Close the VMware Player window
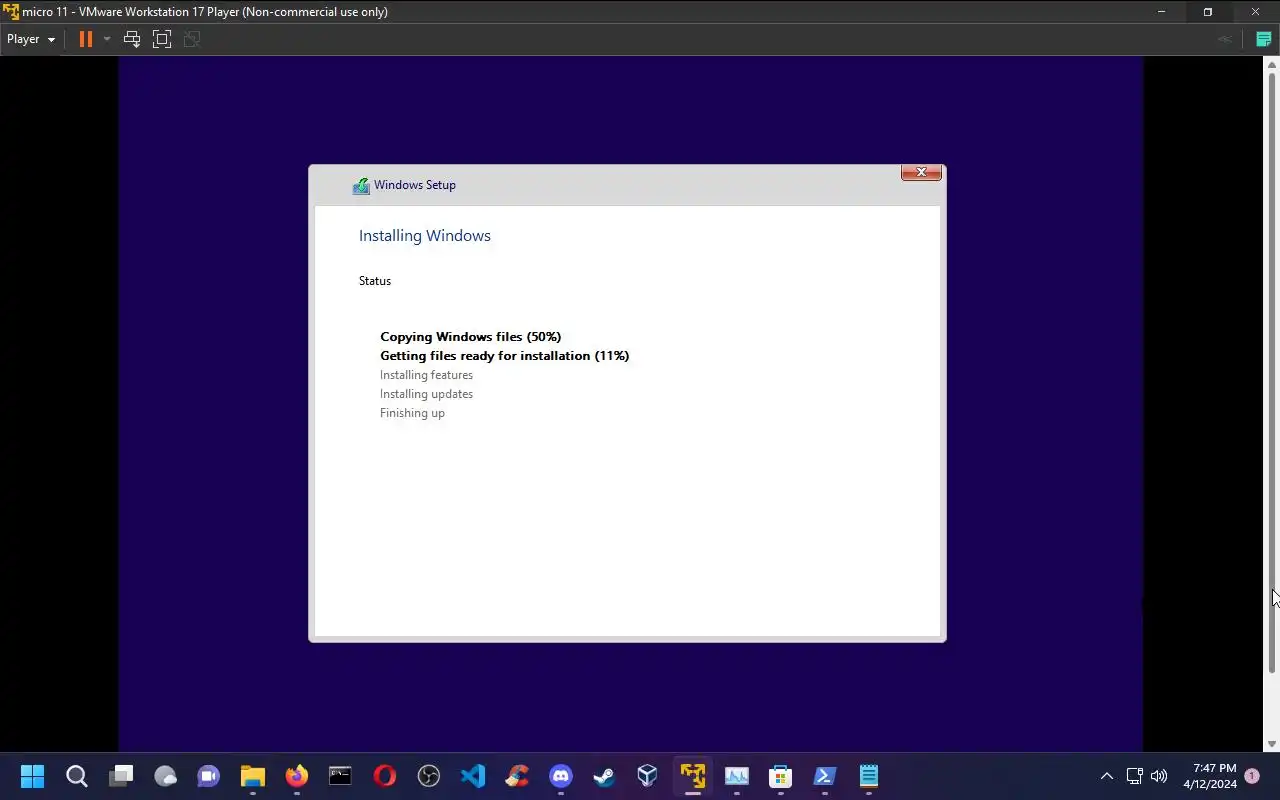 point(1255,12)
